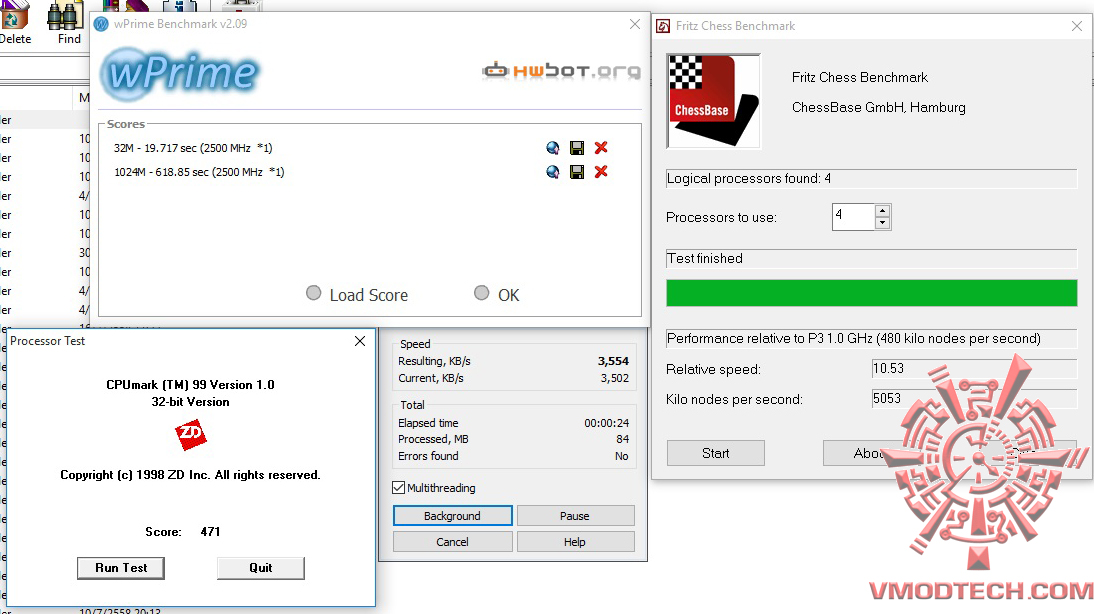Image resolution: width=1094 pixels, height=614 pixels.
Task: Click the Processors to use input field
Action: point(853,217)
